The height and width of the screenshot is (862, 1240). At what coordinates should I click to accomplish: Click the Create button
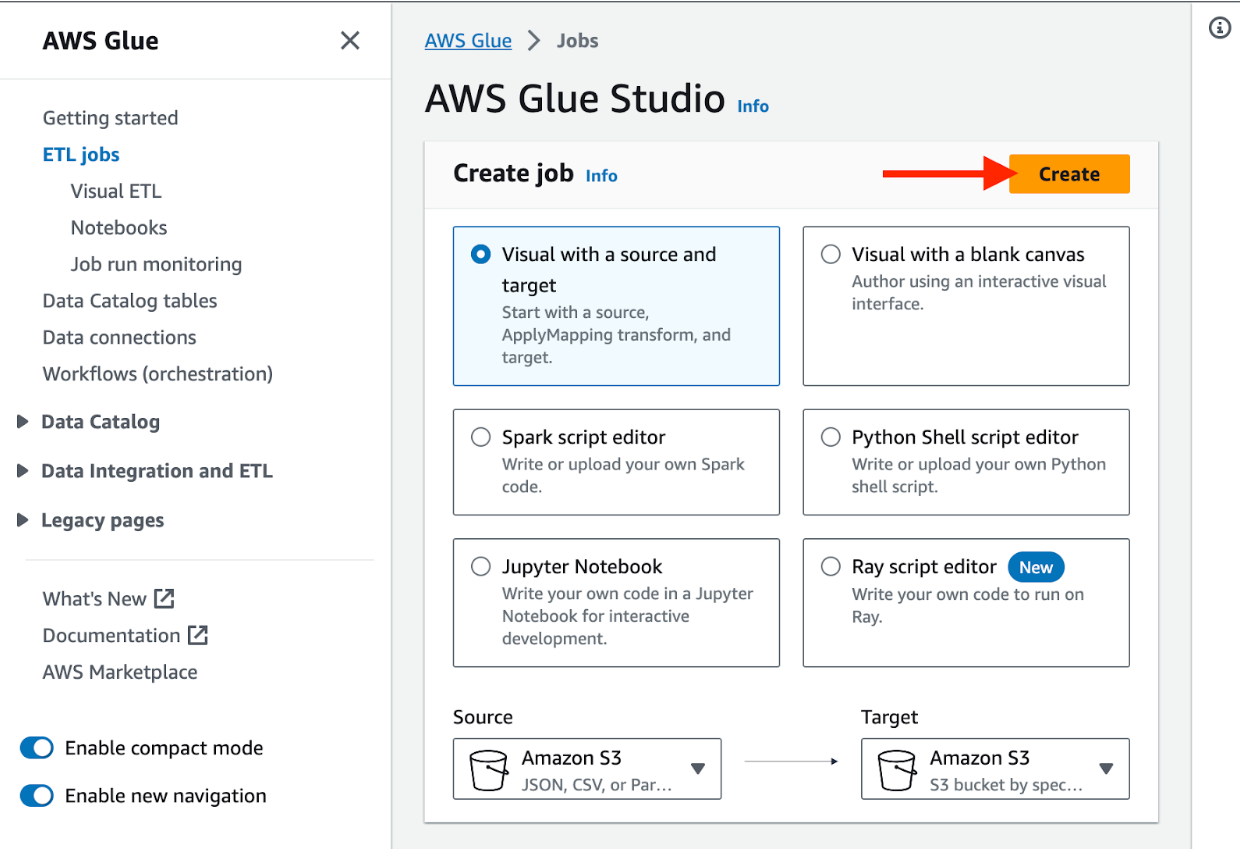point(1069,174)
